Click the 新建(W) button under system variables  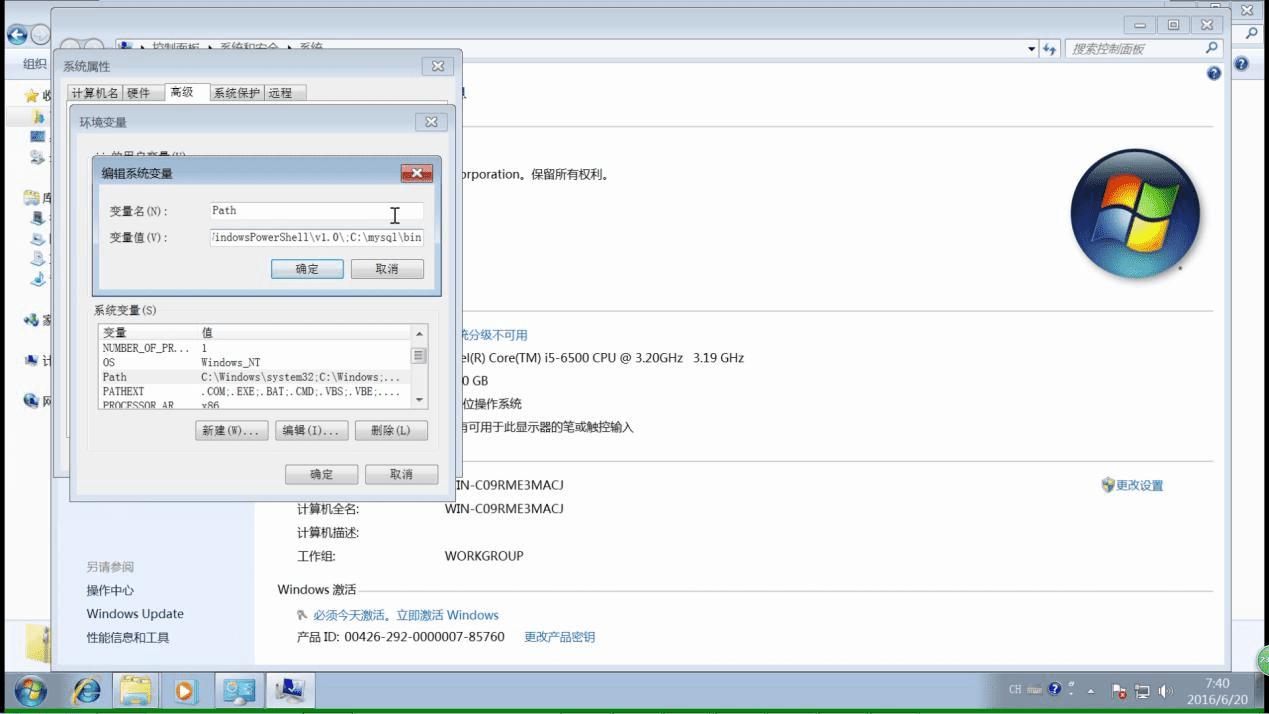coord(231,430)
